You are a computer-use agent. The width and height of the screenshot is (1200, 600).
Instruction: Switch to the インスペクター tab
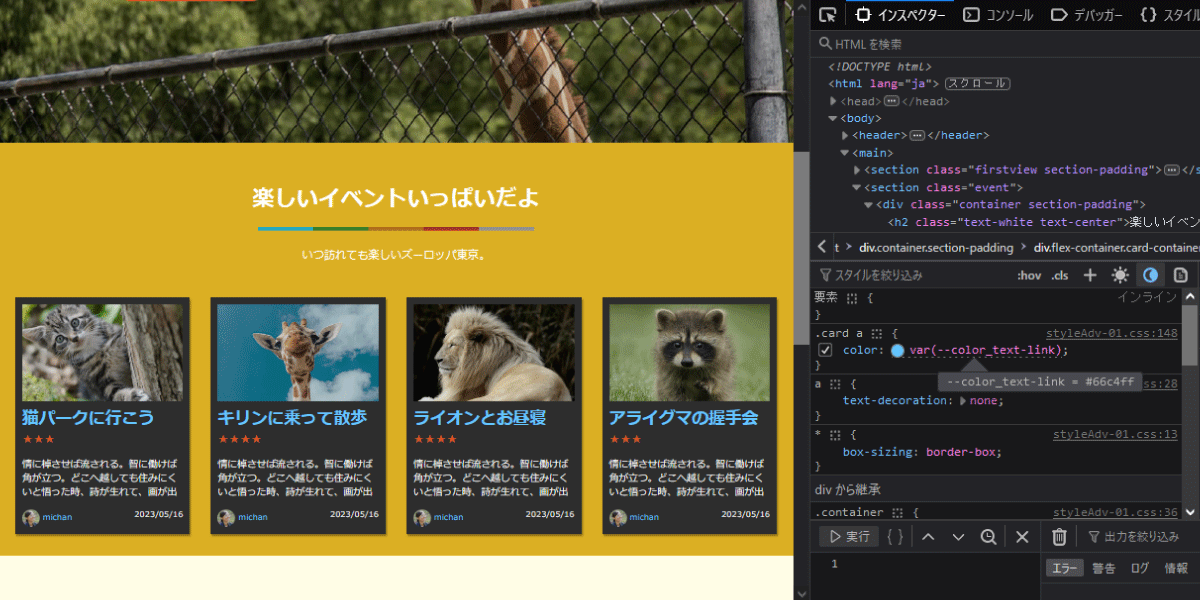[899, 15]
